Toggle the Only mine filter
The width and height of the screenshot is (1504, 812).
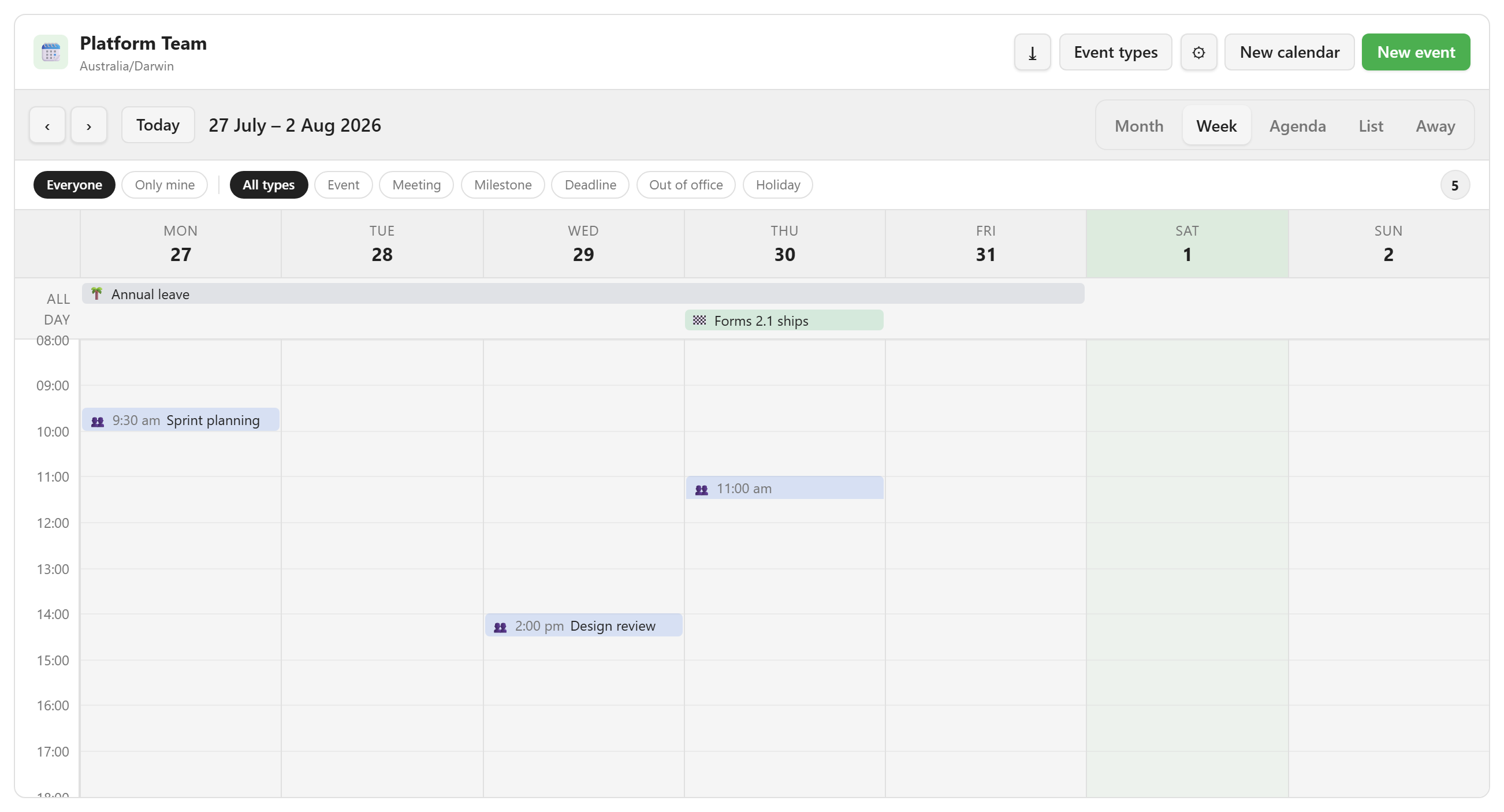(x=165, y=184)
